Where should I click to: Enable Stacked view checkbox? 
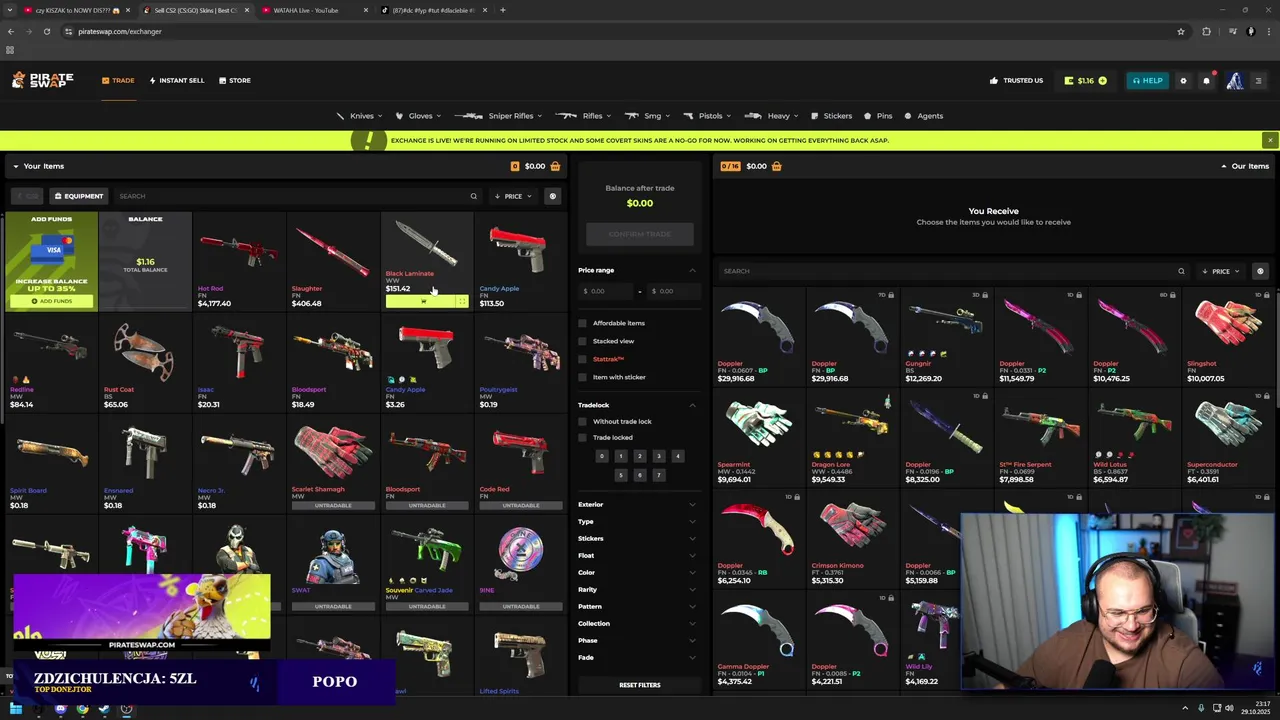pos(582,341)
